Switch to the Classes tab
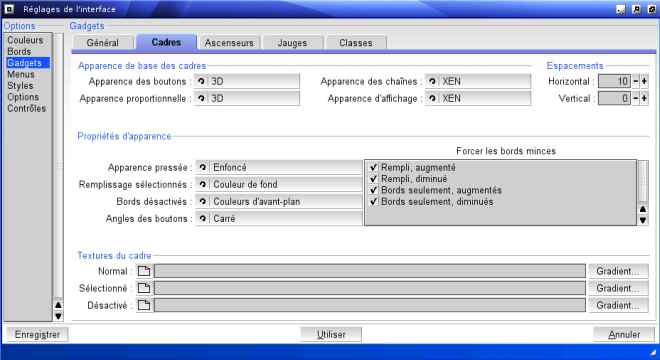The height and width of the screenshot is (360, 660). click(x=356, y=43)
